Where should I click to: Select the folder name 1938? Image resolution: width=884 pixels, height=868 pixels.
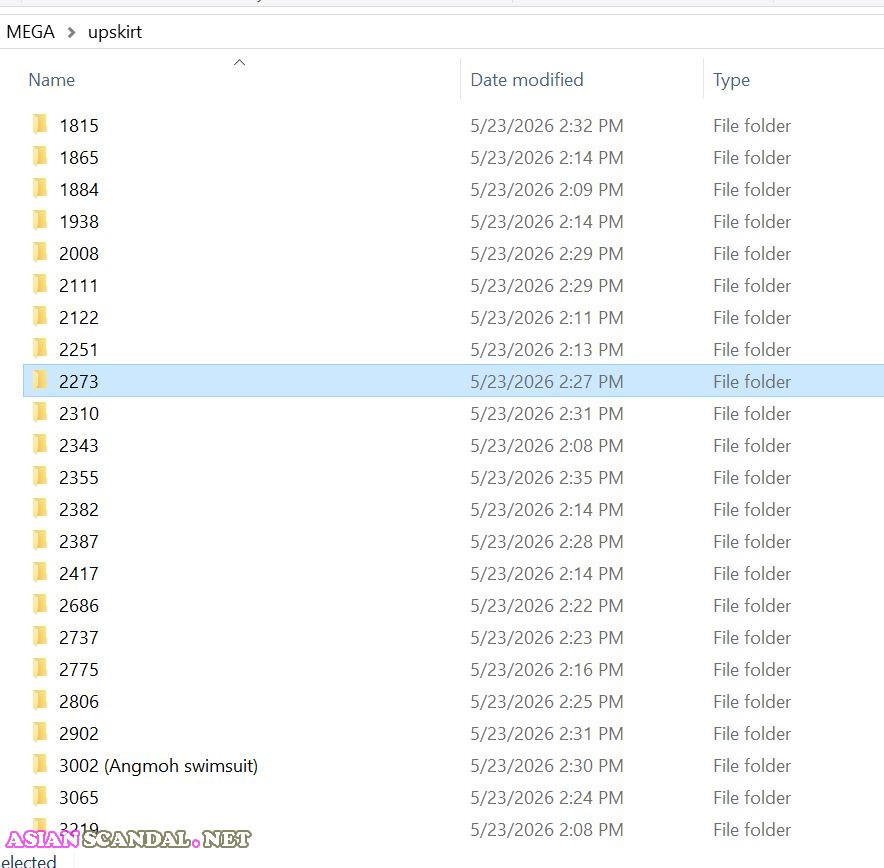79,222
